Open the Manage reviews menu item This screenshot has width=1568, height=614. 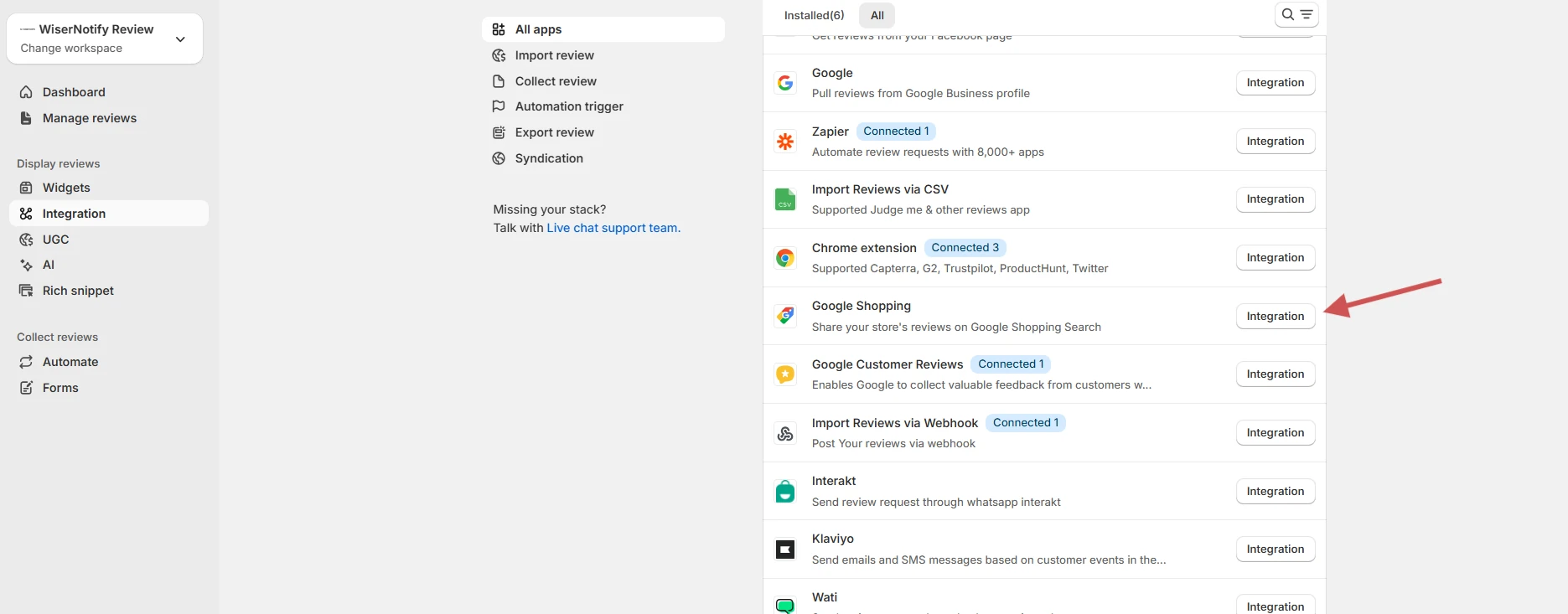tap(109, 118)
